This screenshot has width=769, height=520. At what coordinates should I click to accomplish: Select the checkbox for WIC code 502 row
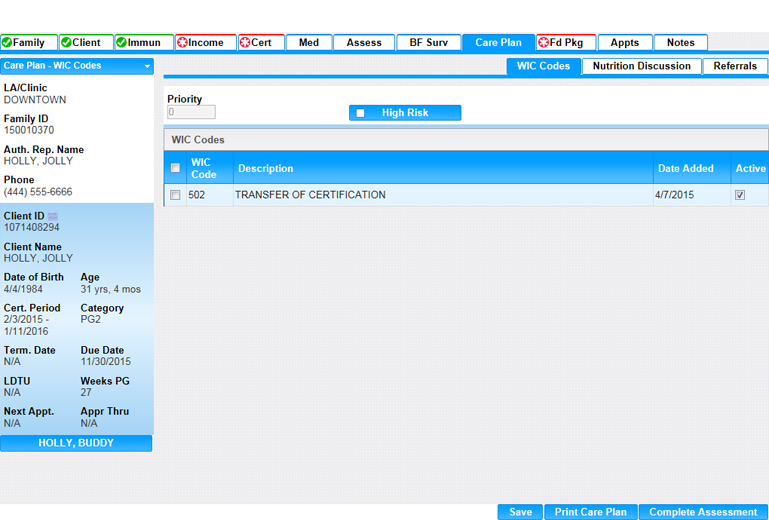point(175,195)
